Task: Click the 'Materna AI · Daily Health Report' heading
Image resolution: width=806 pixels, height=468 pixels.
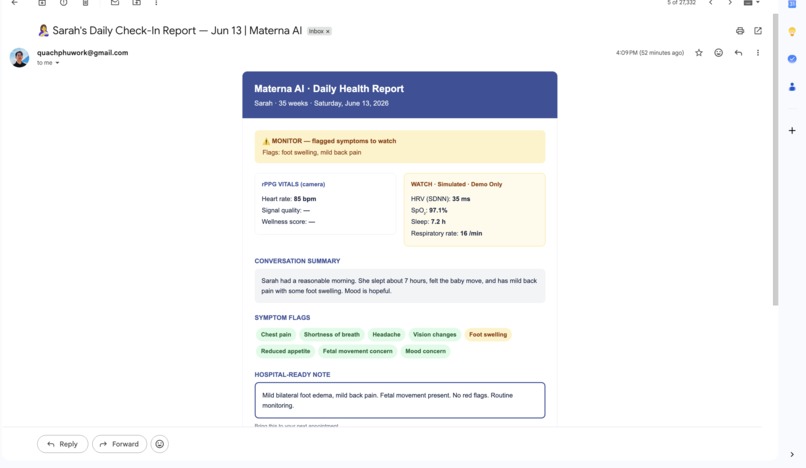Action: 329,88
